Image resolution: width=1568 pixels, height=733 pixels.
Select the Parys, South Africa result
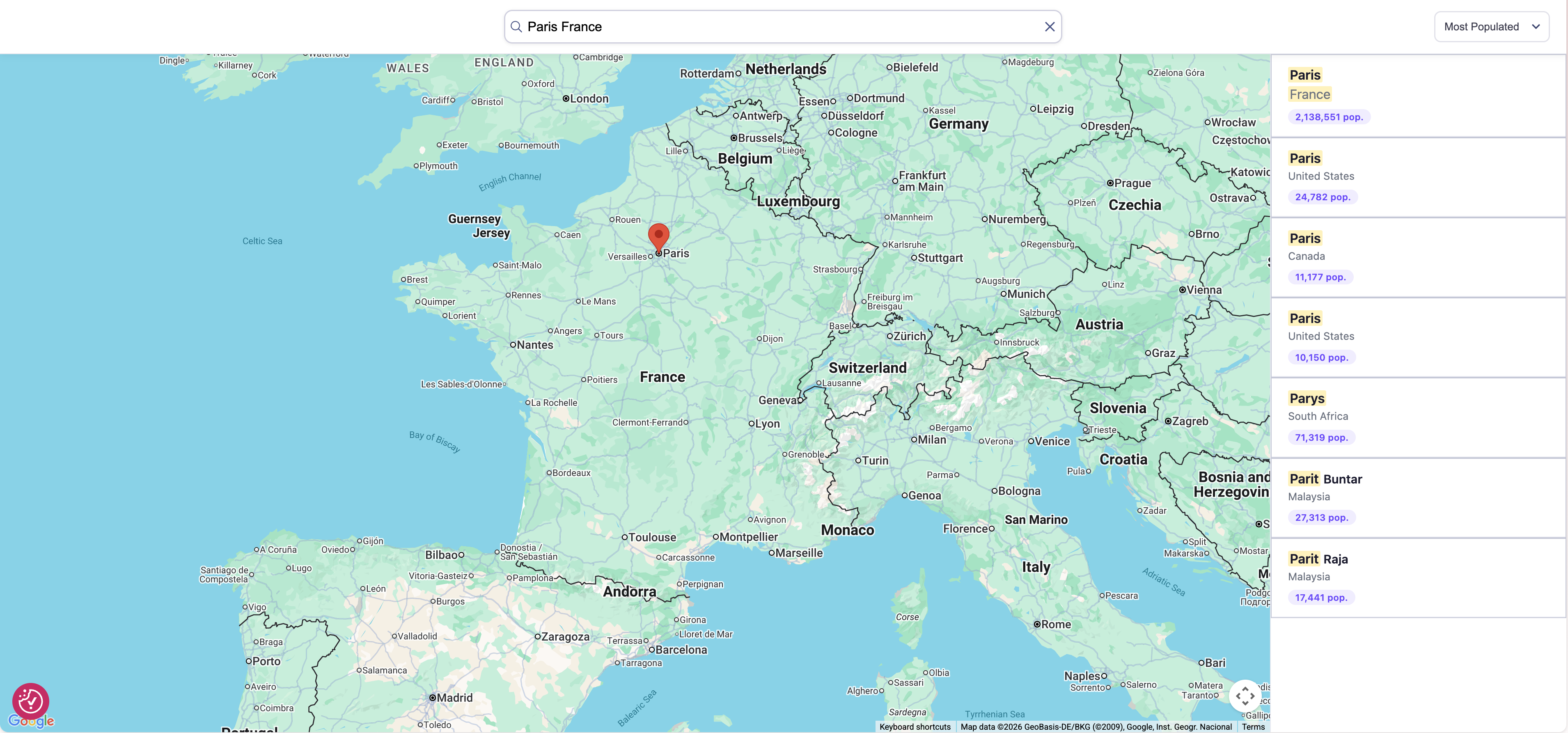pyautogui.click(x=1418, y=418)
